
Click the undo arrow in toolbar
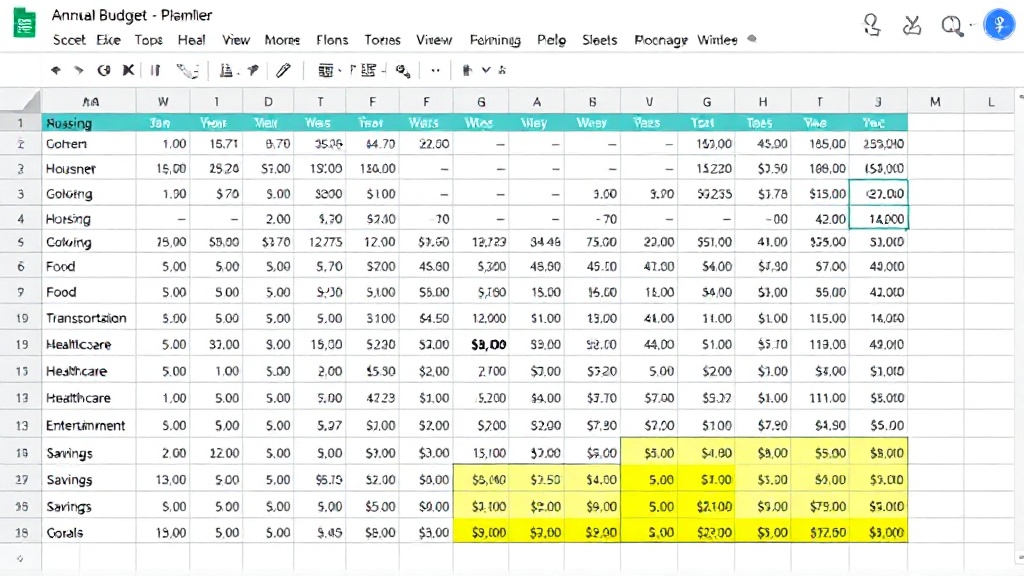(56, 70)
